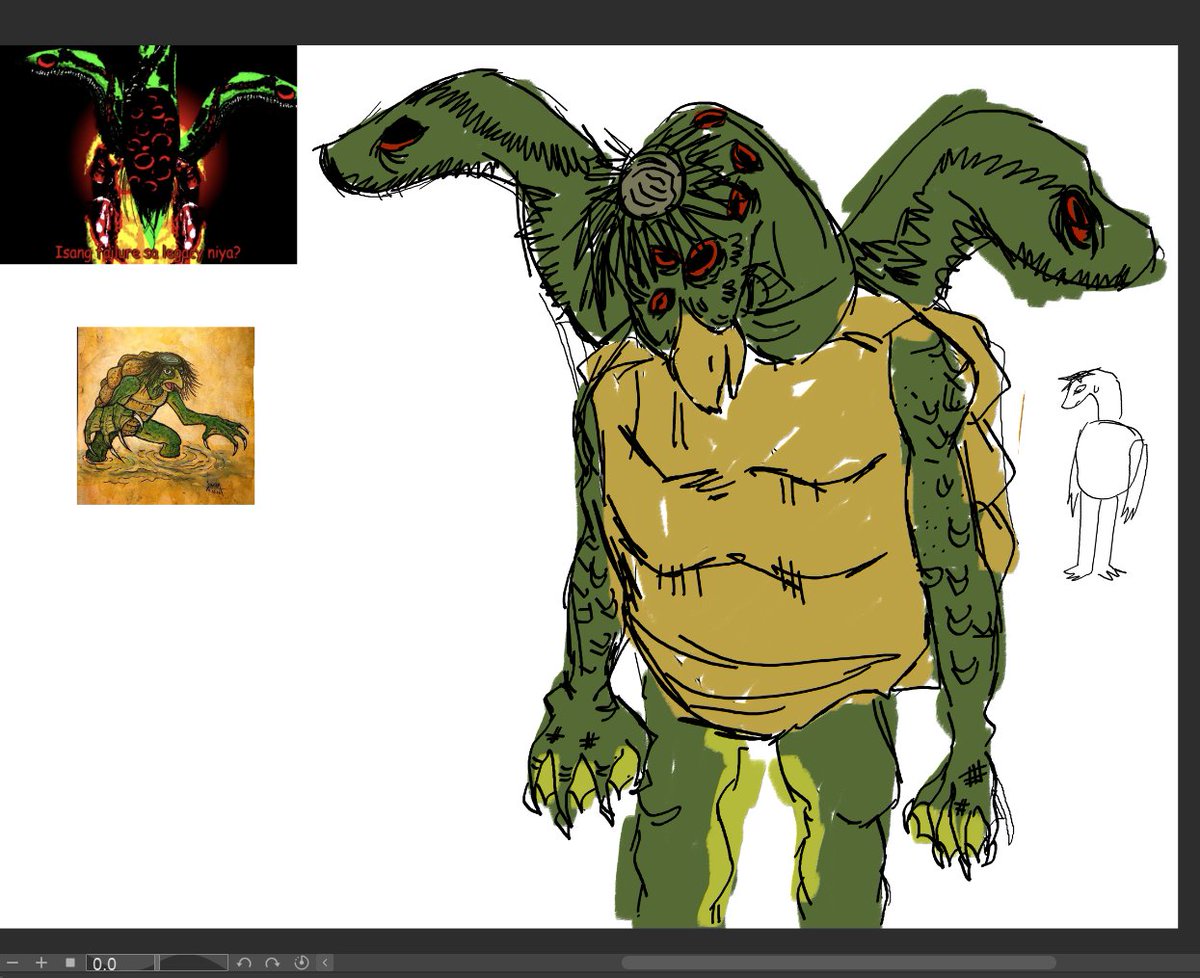
Task: Click the gray spiral on creature's head
Action: 651,186
